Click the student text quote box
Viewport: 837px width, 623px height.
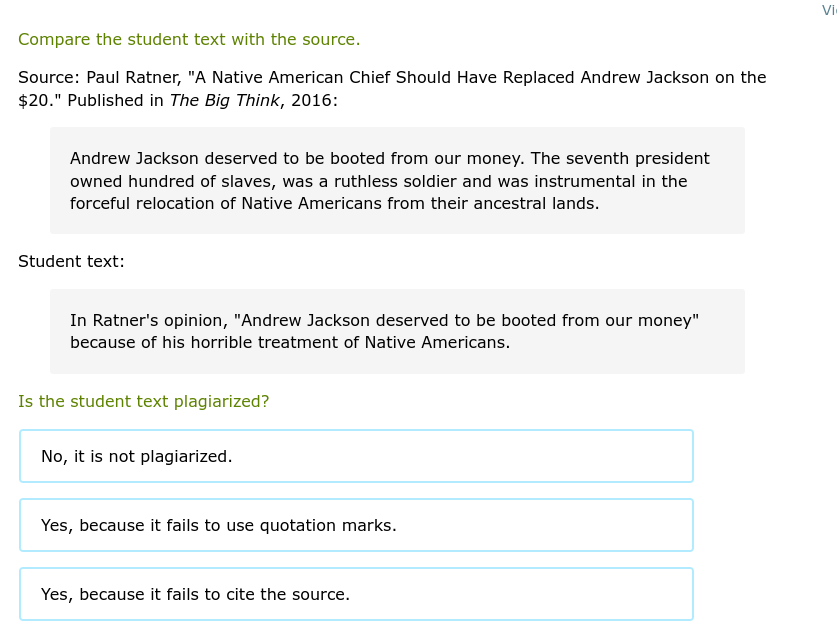click(x=397, y=331)
